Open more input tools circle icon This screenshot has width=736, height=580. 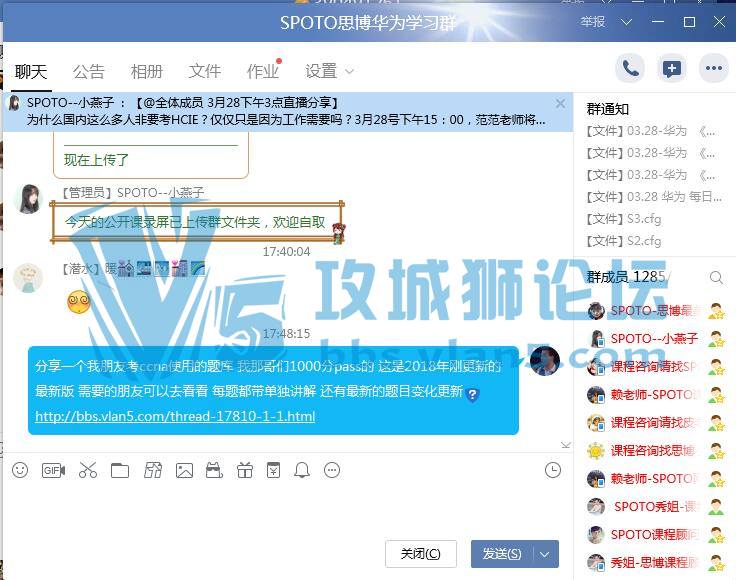pos(332,470)
